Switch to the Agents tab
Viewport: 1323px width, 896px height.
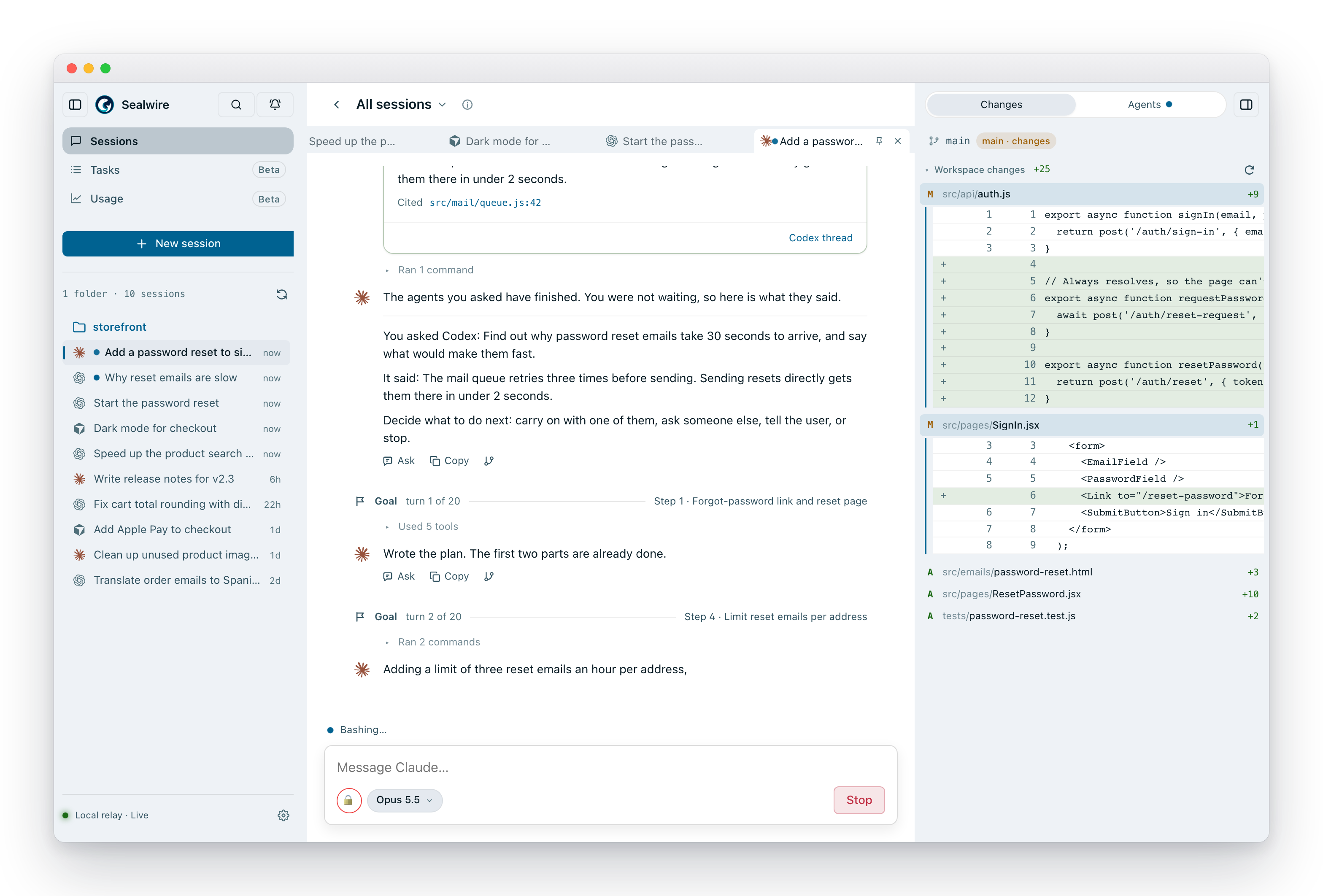pos(1149,105)
